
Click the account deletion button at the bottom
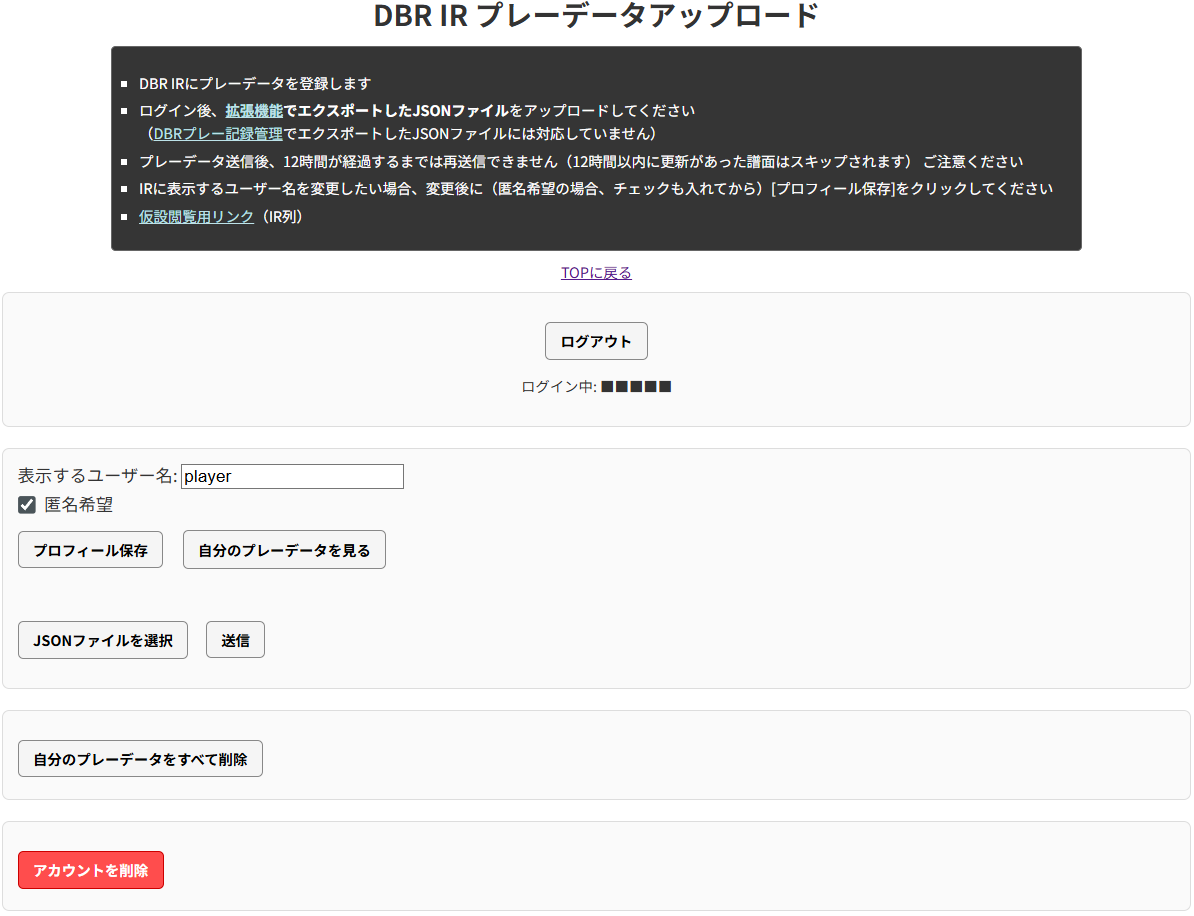coord(90,870)
